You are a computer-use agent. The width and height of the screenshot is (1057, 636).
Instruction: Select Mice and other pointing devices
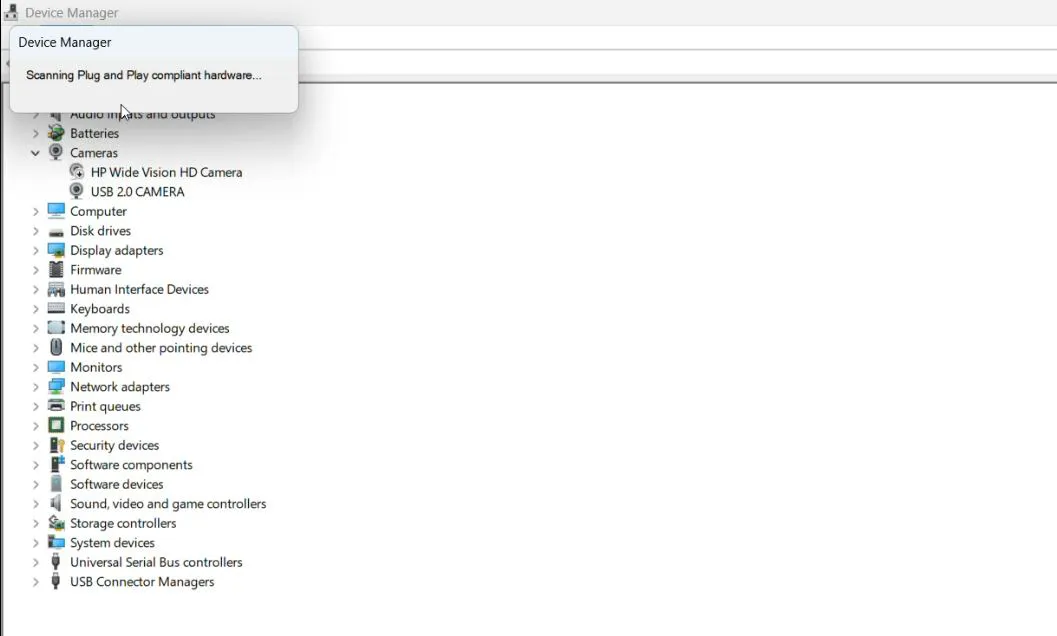(160, 348)
